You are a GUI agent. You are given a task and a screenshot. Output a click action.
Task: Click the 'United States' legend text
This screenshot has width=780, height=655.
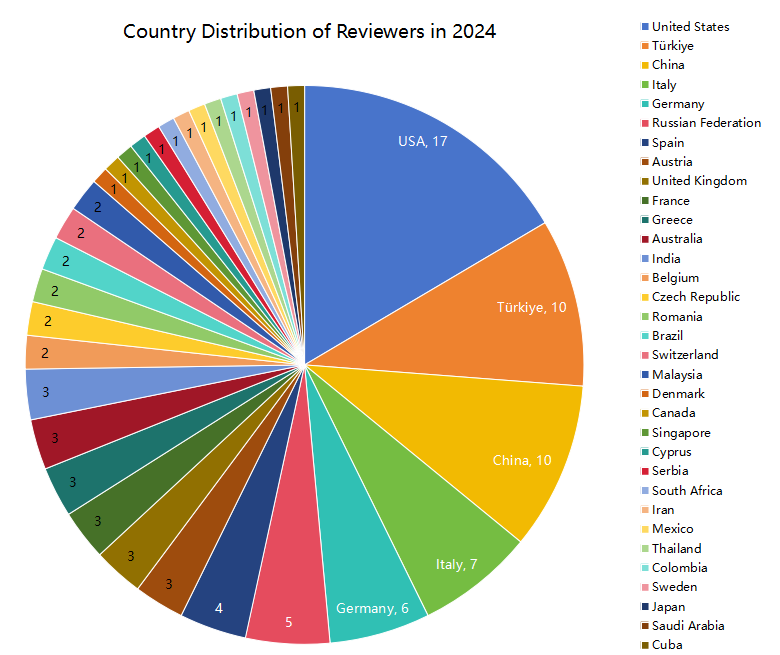(690, 27)
